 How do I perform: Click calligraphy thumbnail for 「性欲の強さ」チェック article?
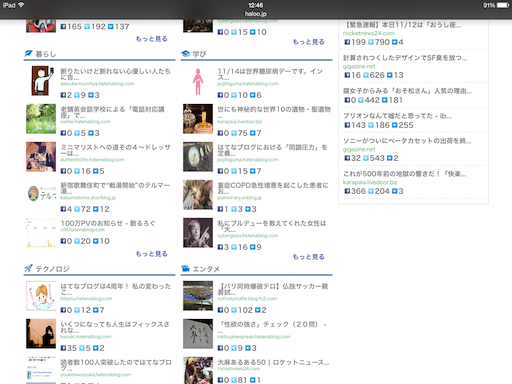click(x=198, y=334)
